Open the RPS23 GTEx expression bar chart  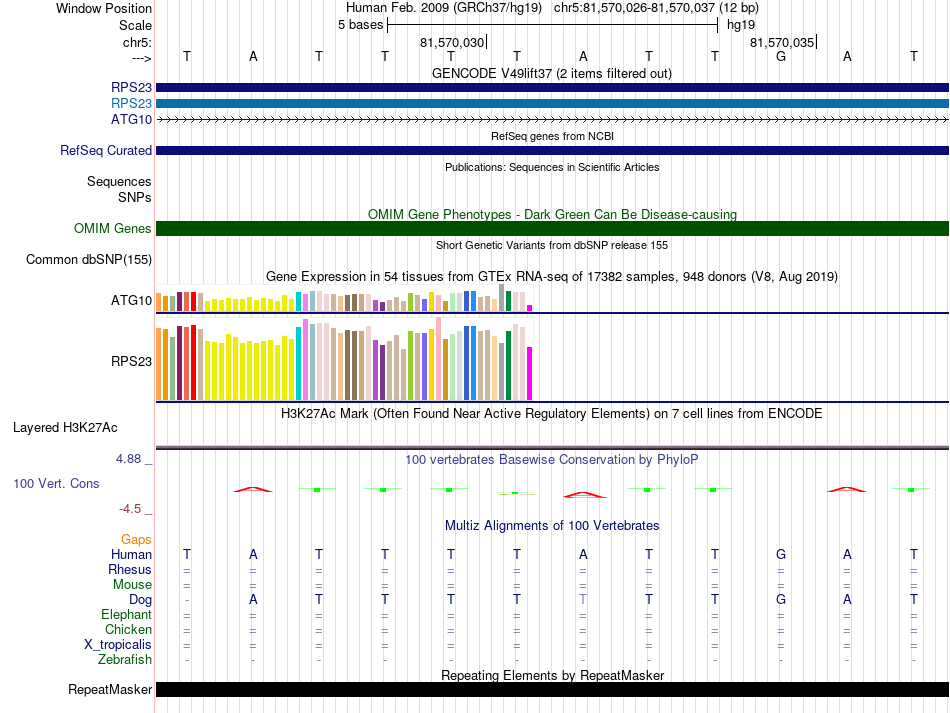tap(344, 359)
